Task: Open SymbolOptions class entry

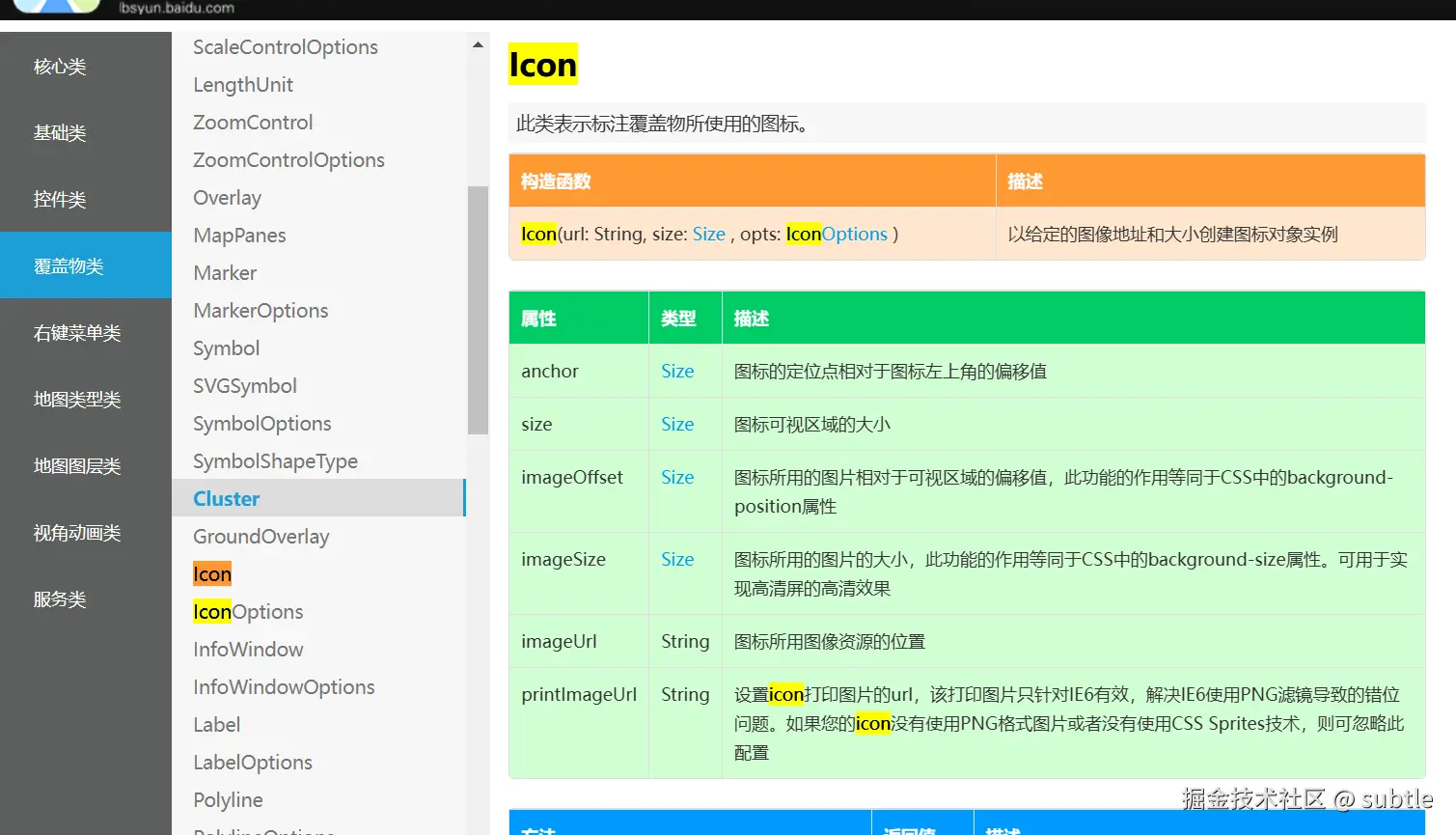Action: [x=261, y=424]
